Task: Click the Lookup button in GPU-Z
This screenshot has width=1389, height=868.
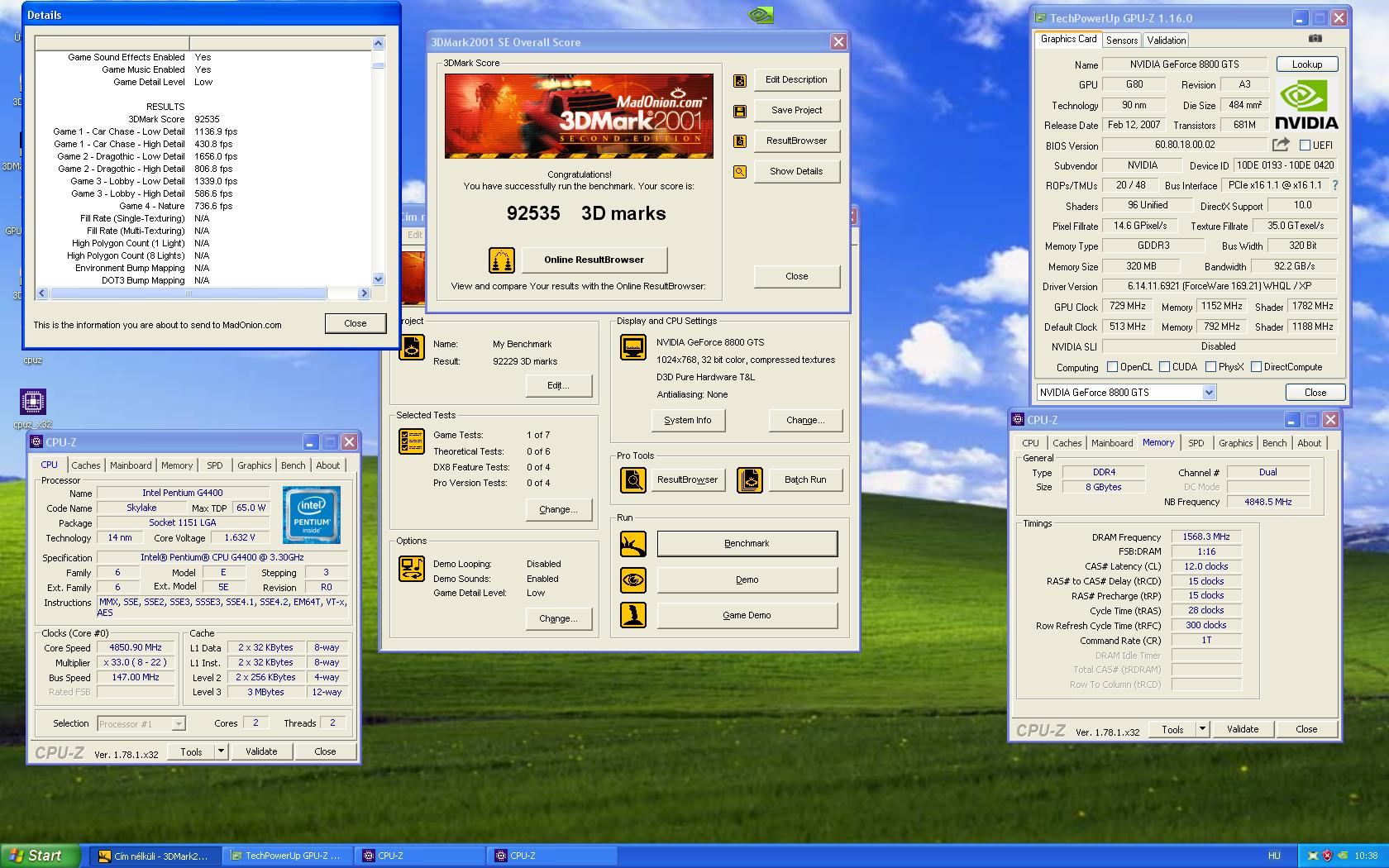Action: [1307, 64]
